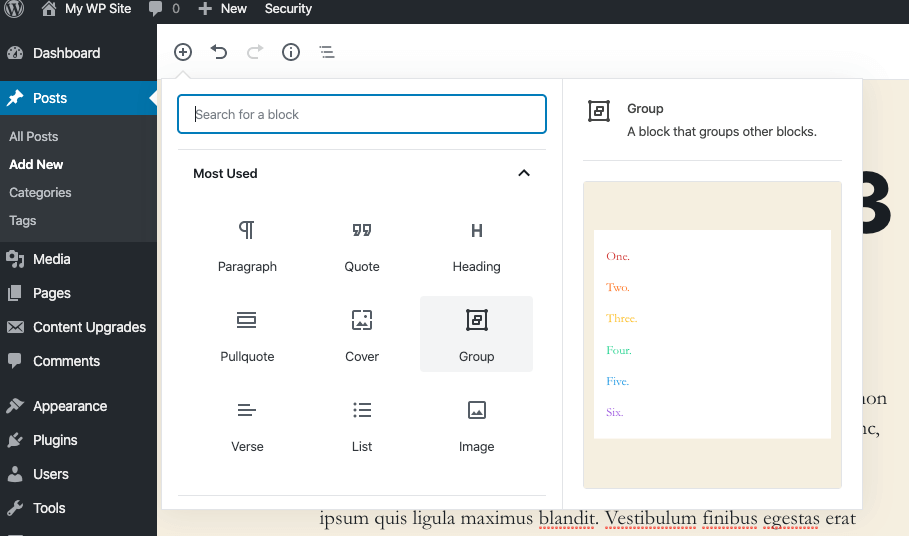Click the Group block preview thumbnail

(712, 335)
